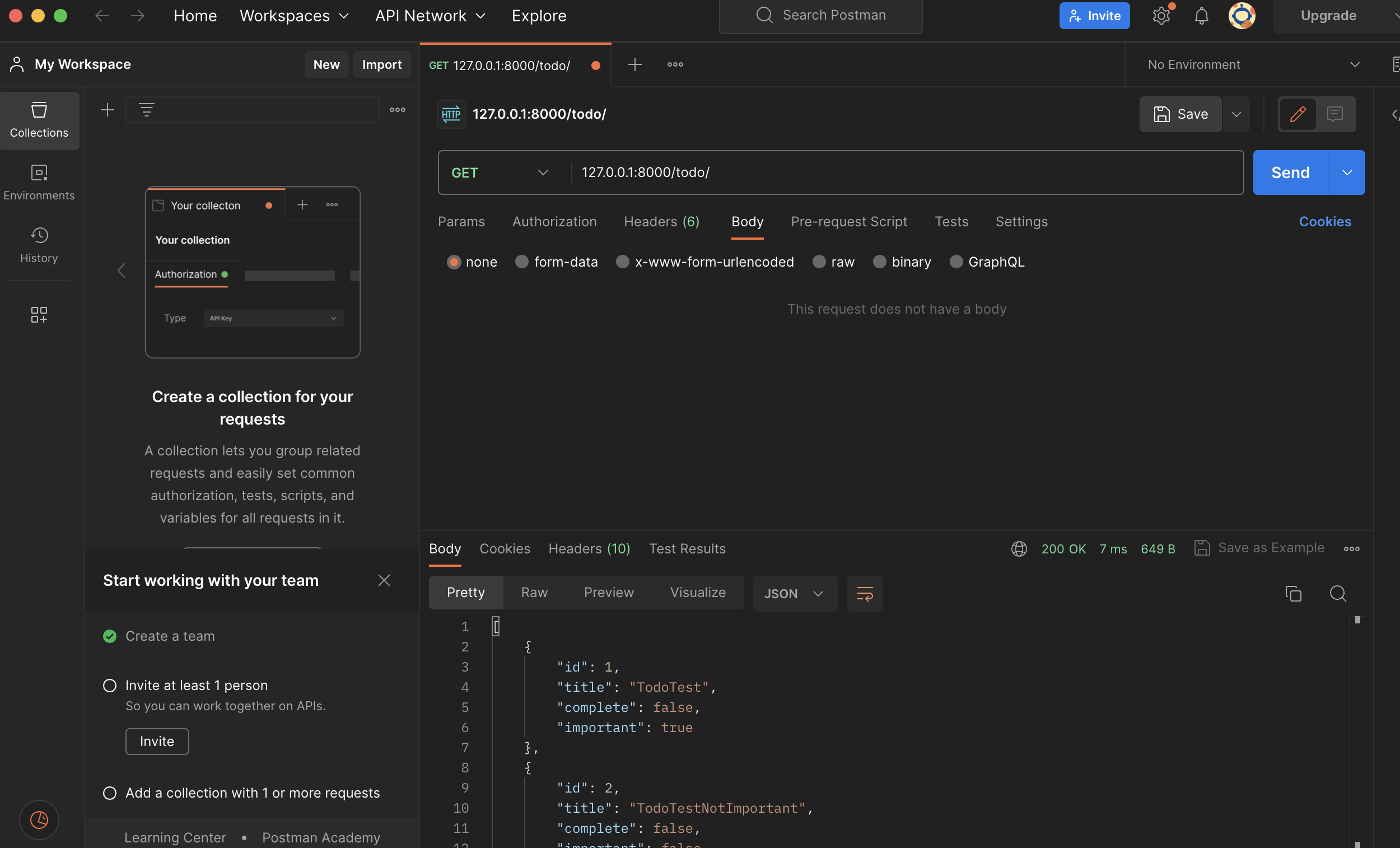1400x848 pixels.
Task: Expand the Workspaces menu
Action: pyautogui.click(x=295, y=16)
